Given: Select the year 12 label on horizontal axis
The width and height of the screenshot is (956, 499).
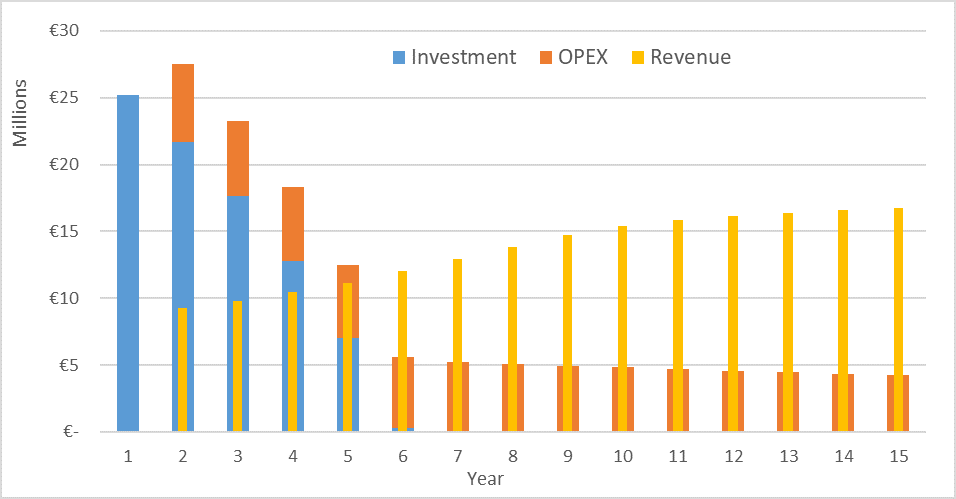Looking at the screenshot, I should (733, 456).
